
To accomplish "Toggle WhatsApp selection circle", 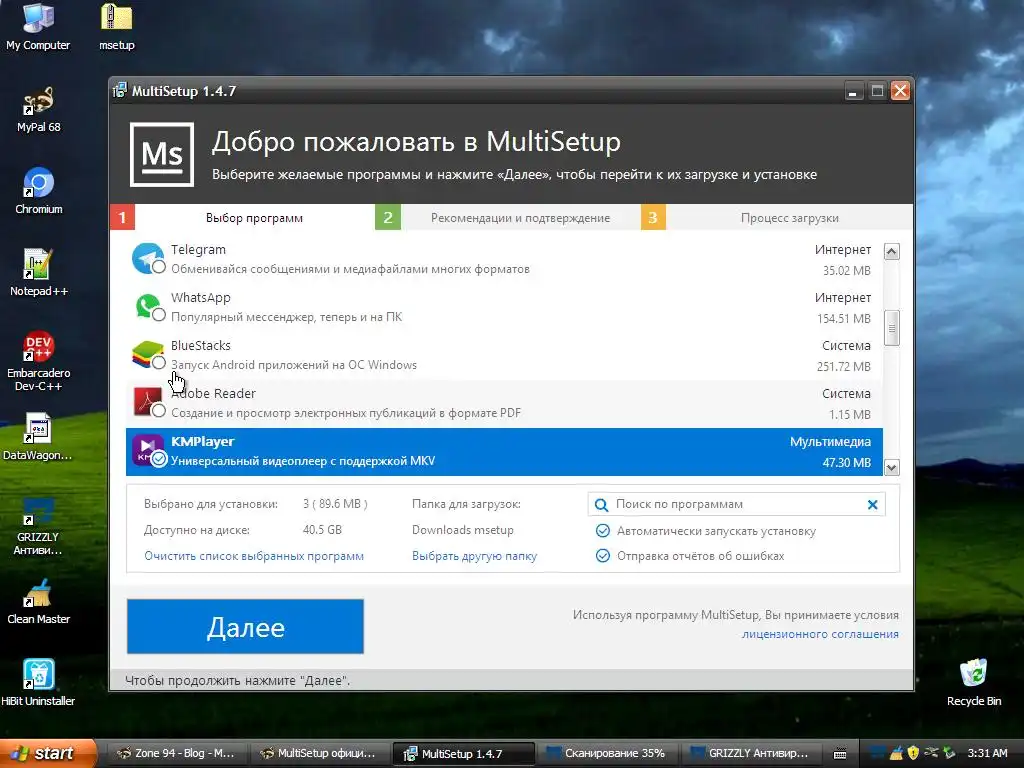I will (x=159, y=315).
